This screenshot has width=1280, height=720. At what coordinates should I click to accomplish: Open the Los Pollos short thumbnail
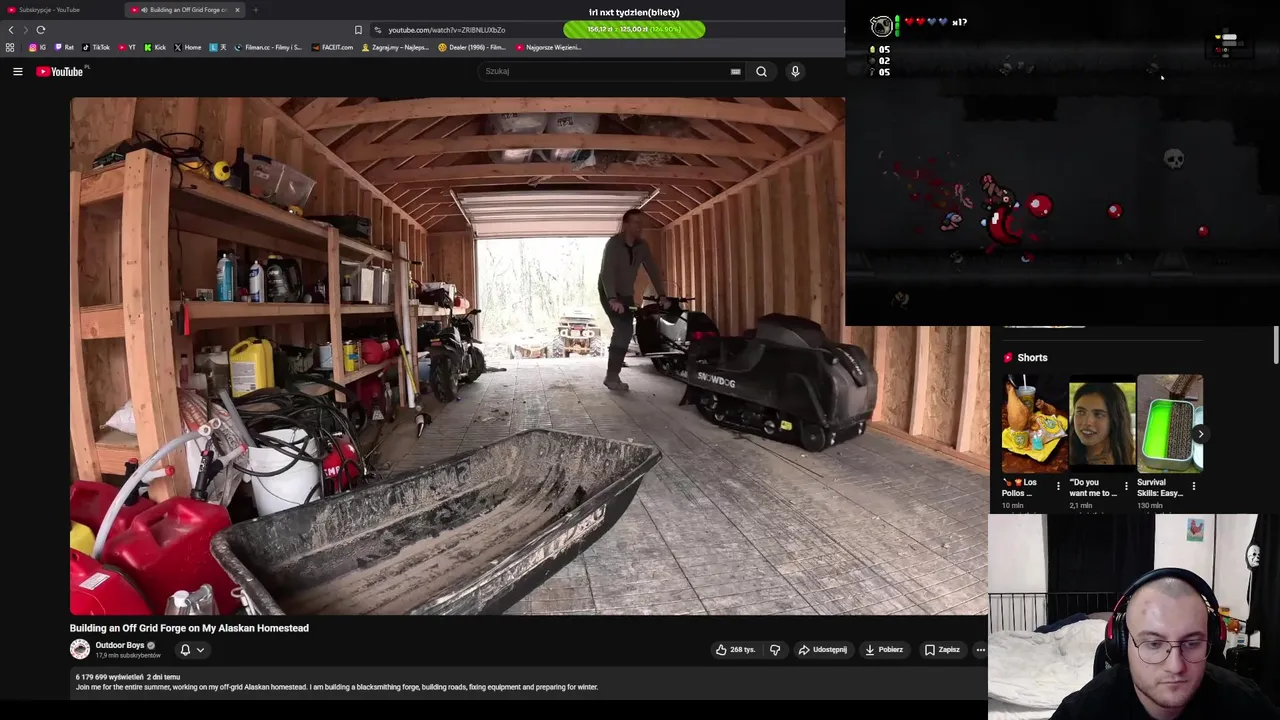coord(1034,424)
